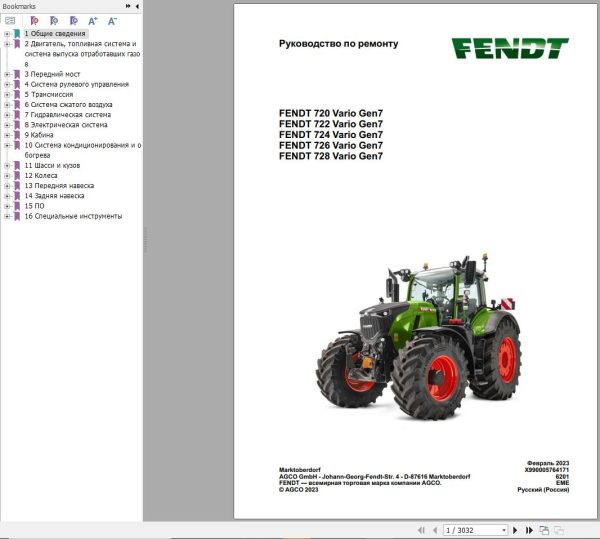
Task: Open bookmark 15 ПО
Action: pyautogui.click(x=34, y=206)
